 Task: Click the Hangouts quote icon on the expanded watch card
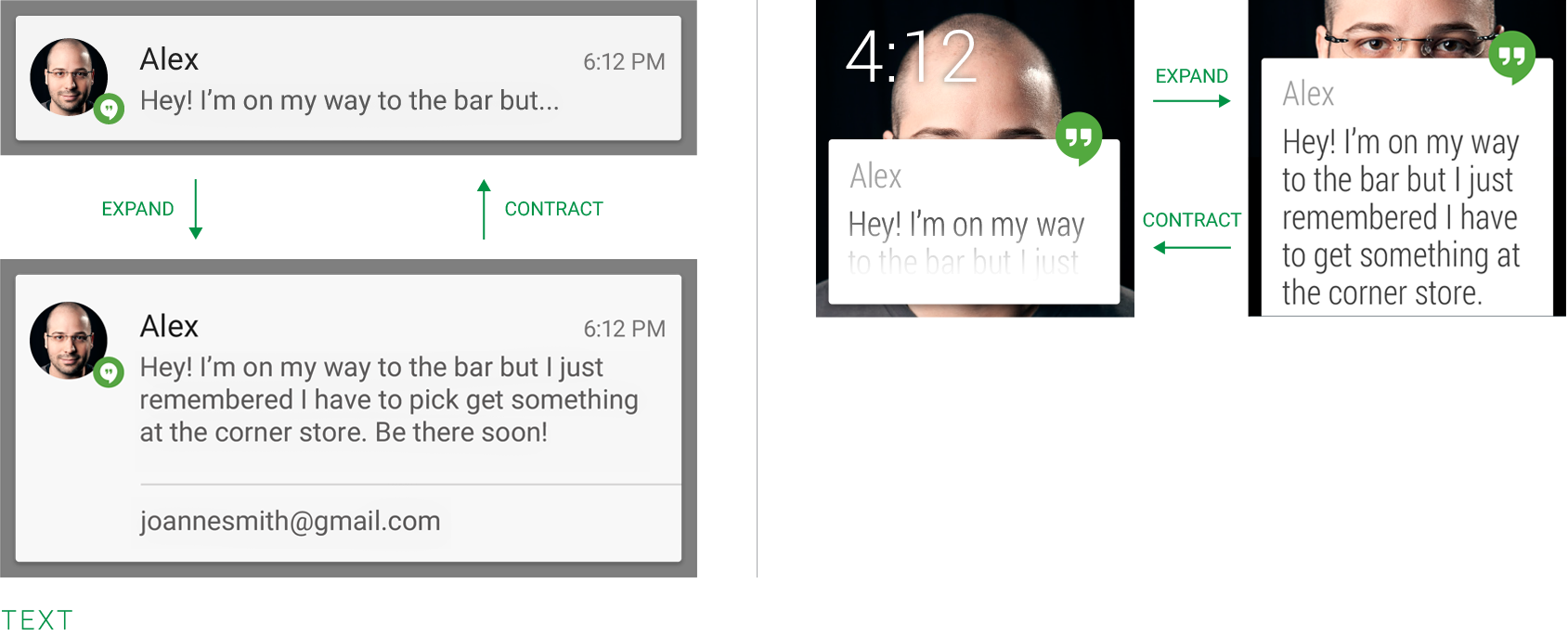point(1511,58)
